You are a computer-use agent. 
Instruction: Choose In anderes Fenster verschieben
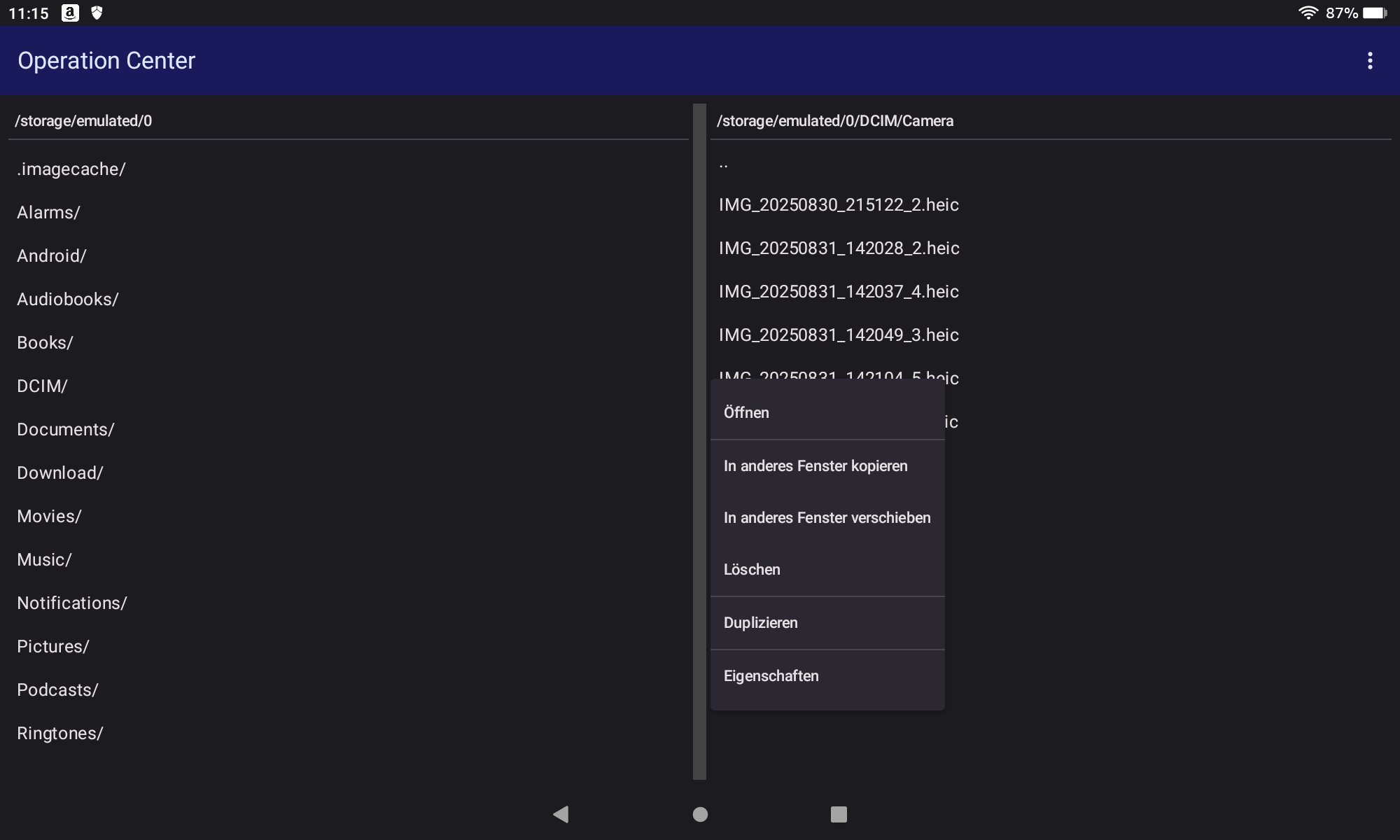[827, 518]
